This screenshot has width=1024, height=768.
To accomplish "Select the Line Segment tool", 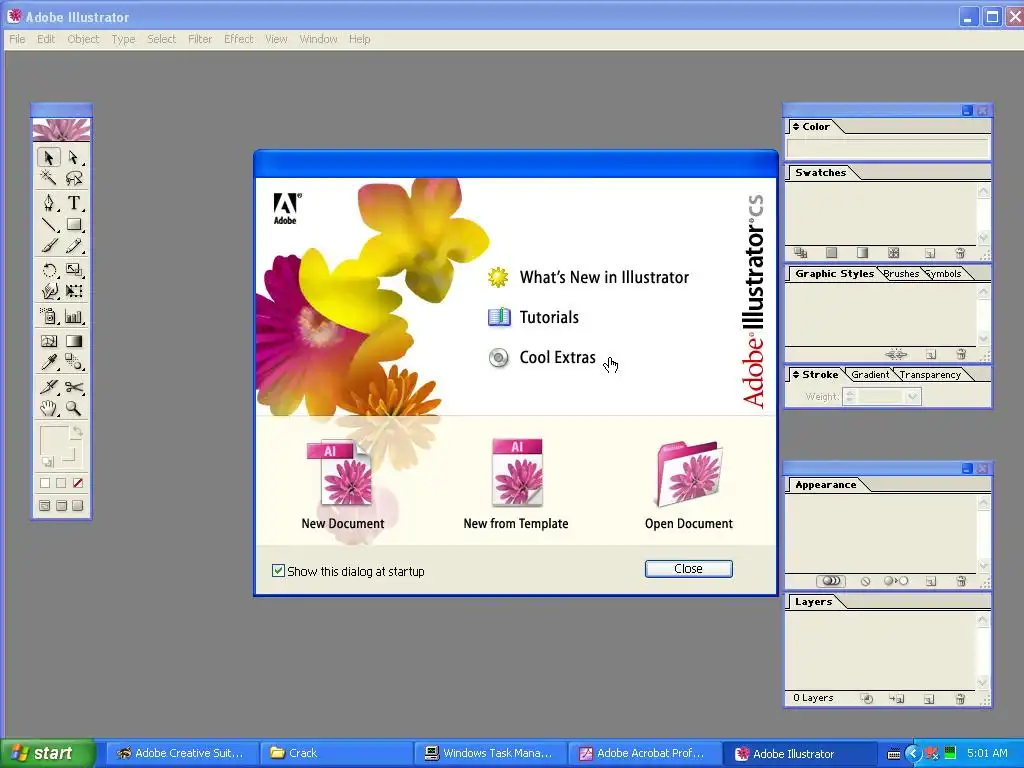I will [x=48, y=225].
